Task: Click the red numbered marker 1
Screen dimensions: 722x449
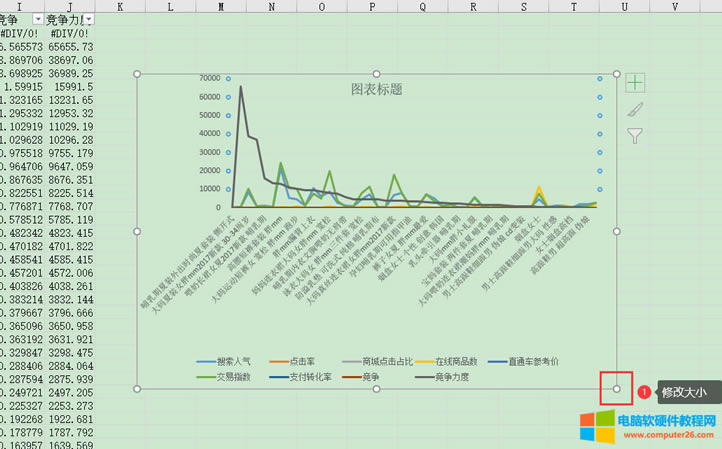Action: (x=644, y=393)
